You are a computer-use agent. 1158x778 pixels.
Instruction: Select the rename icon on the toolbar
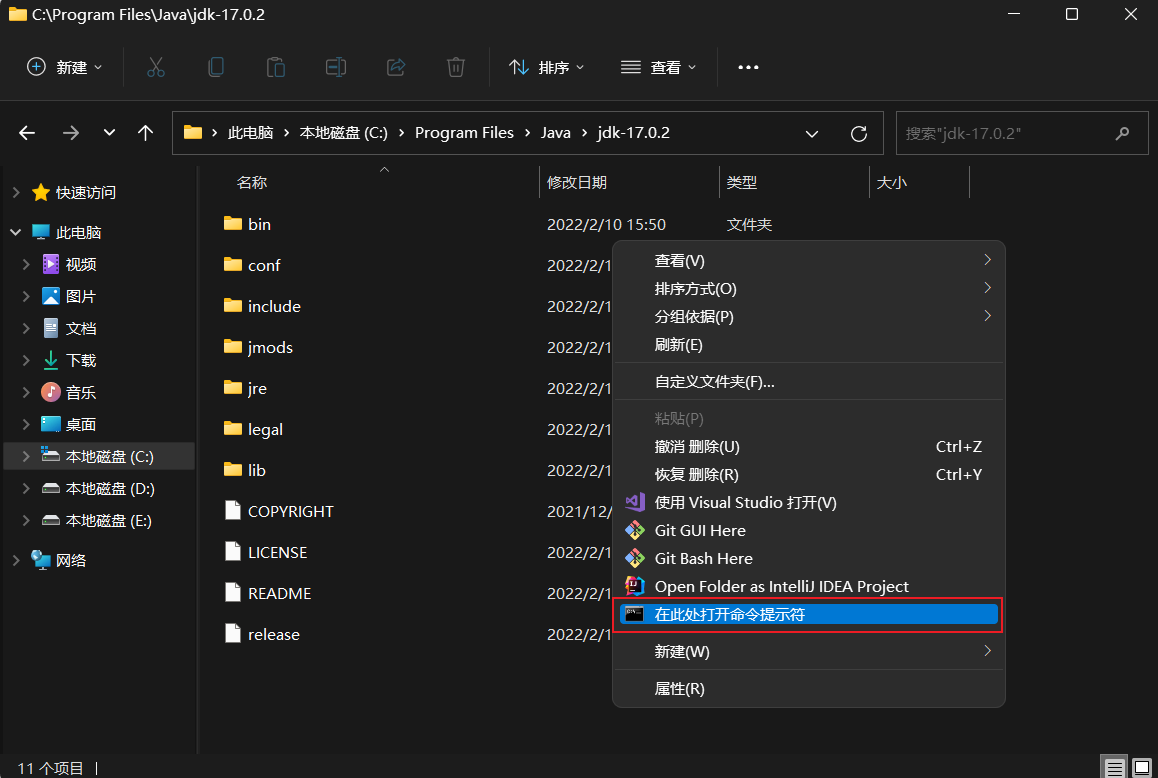pyautogui.click(x=335, y=67)
